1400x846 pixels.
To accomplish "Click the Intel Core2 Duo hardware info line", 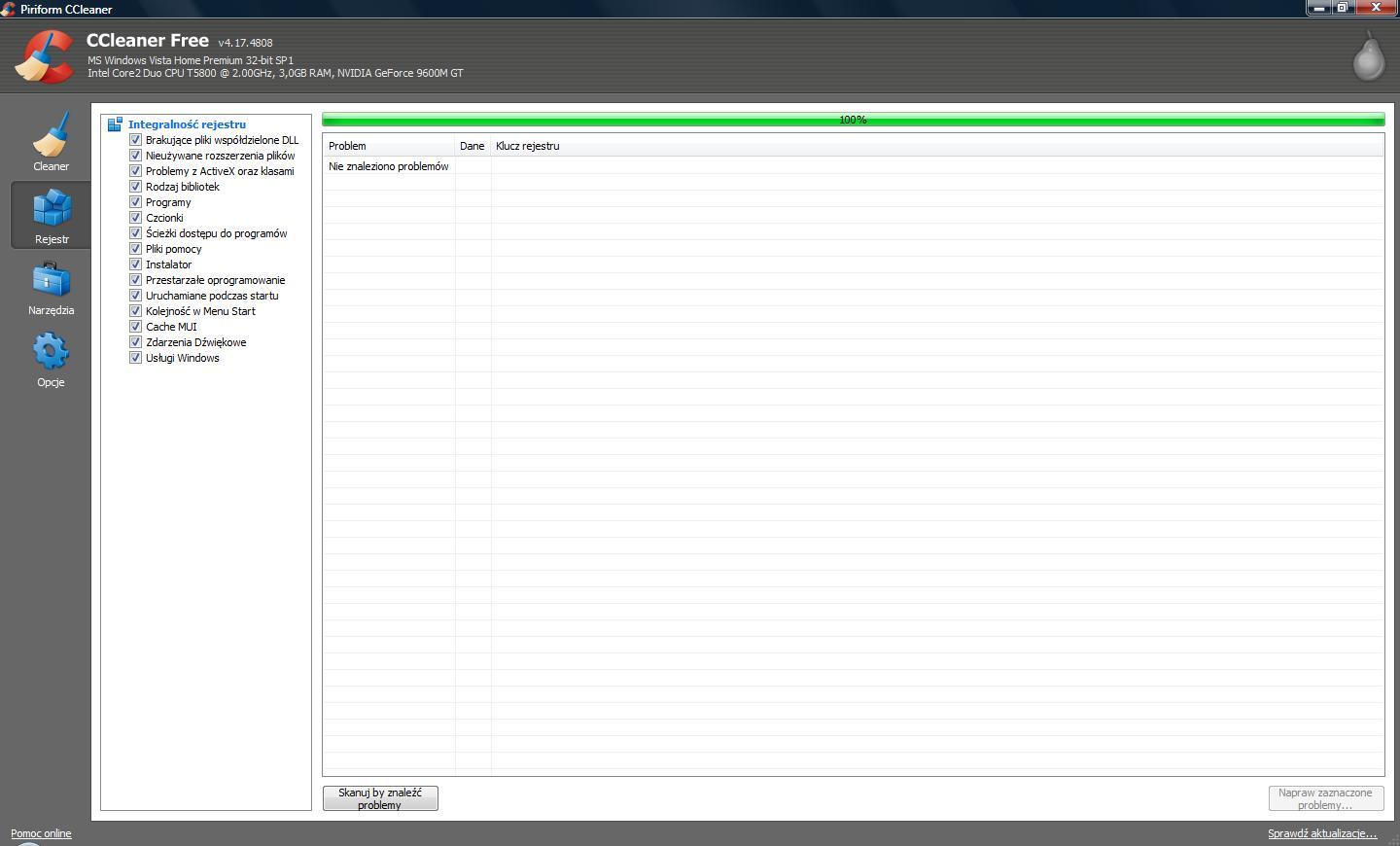I will [x=275, y=73].
